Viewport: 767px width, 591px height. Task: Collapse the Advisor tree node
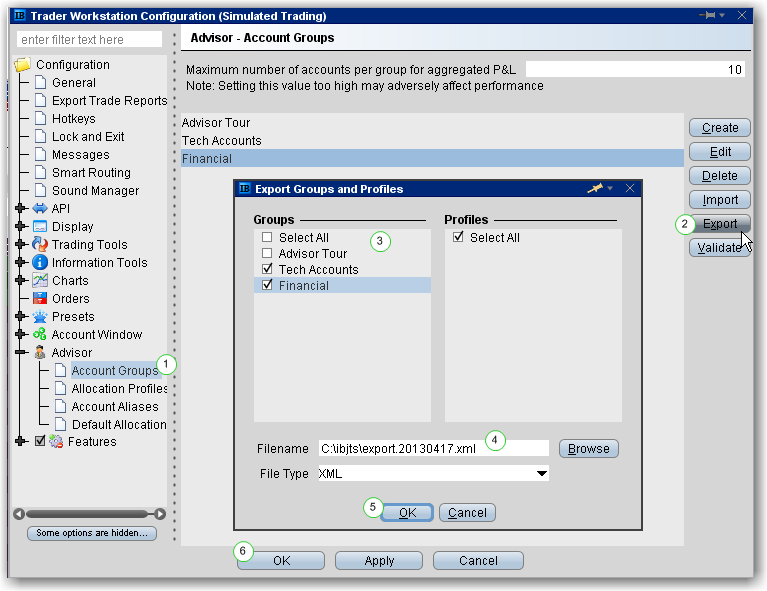21,353
